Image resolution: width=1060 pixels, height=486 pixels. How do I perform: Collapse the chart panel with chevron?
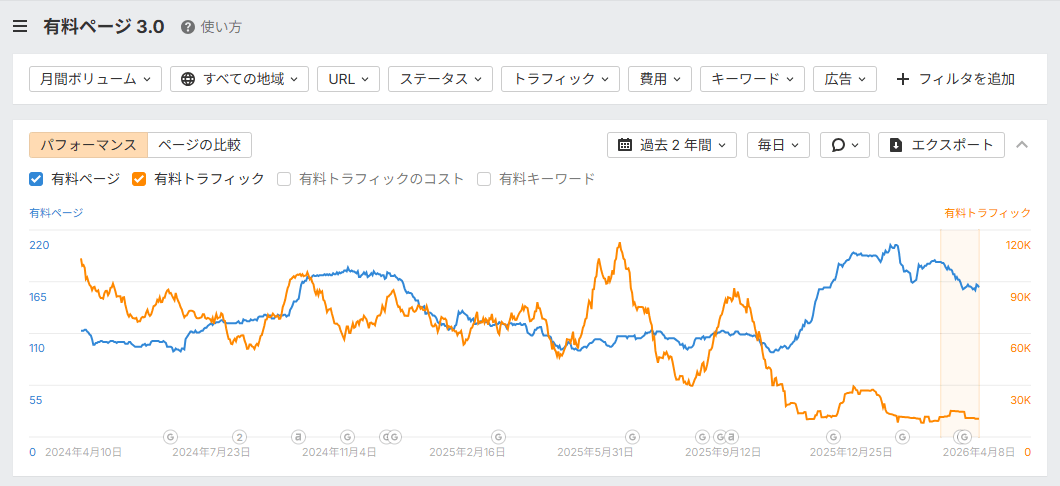tap(1022, 145)
